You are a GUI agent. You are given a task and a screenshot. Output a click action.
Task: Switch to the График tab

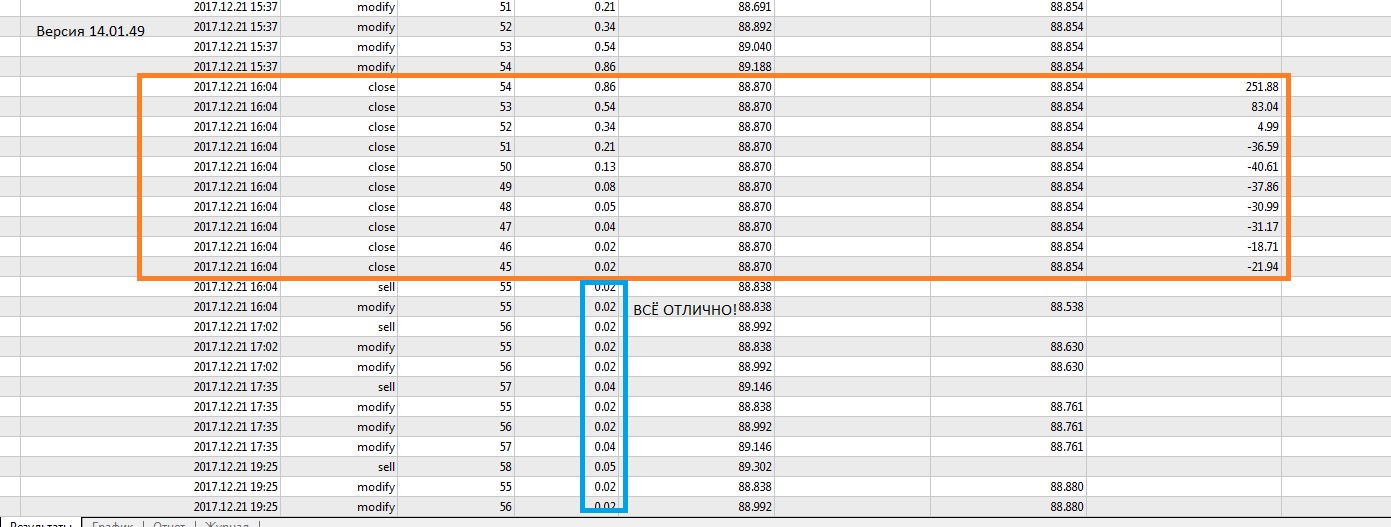click(x=113, y=524)
